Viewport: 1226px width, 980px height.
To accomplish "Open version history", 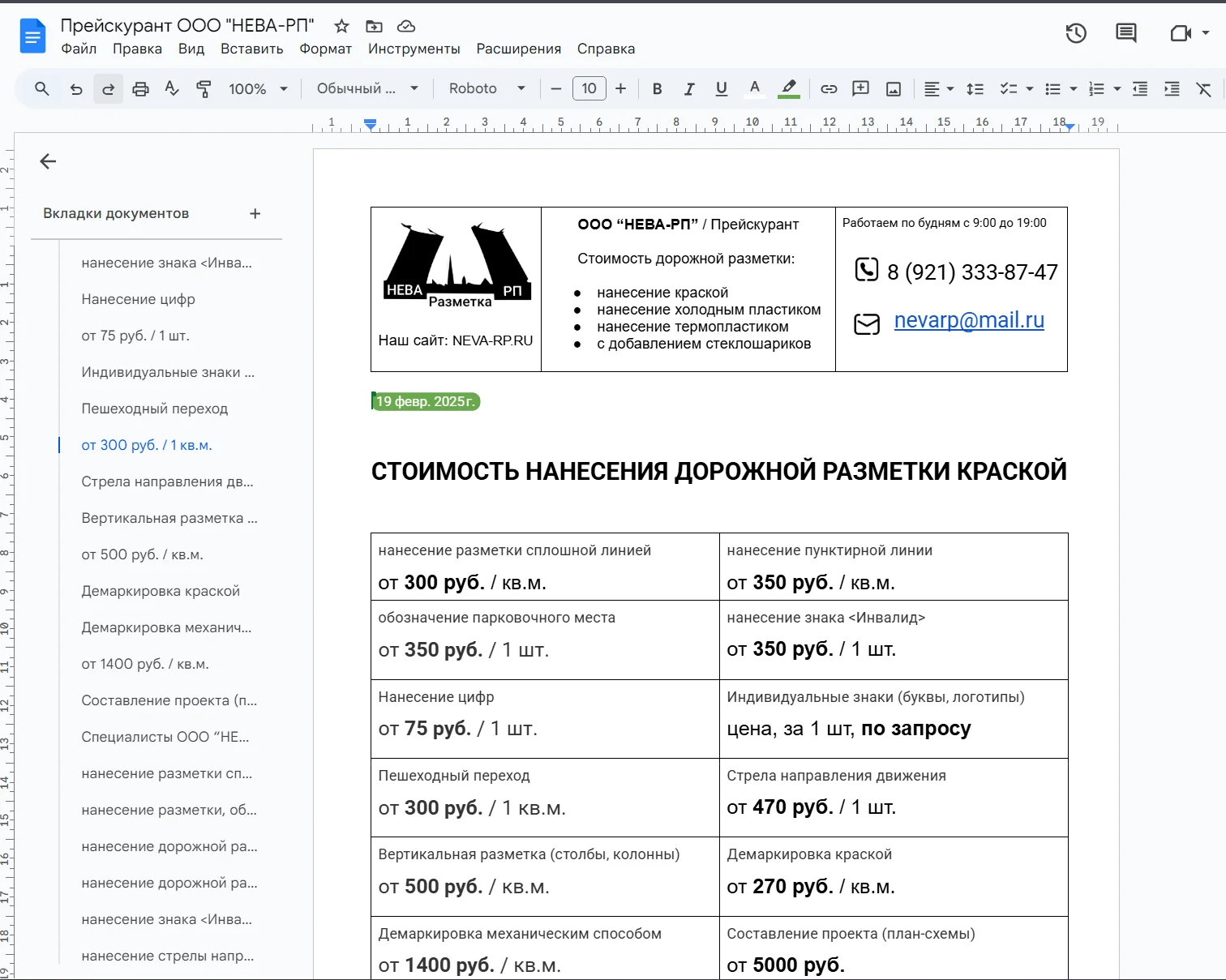I will click(x=1075, y=33).
